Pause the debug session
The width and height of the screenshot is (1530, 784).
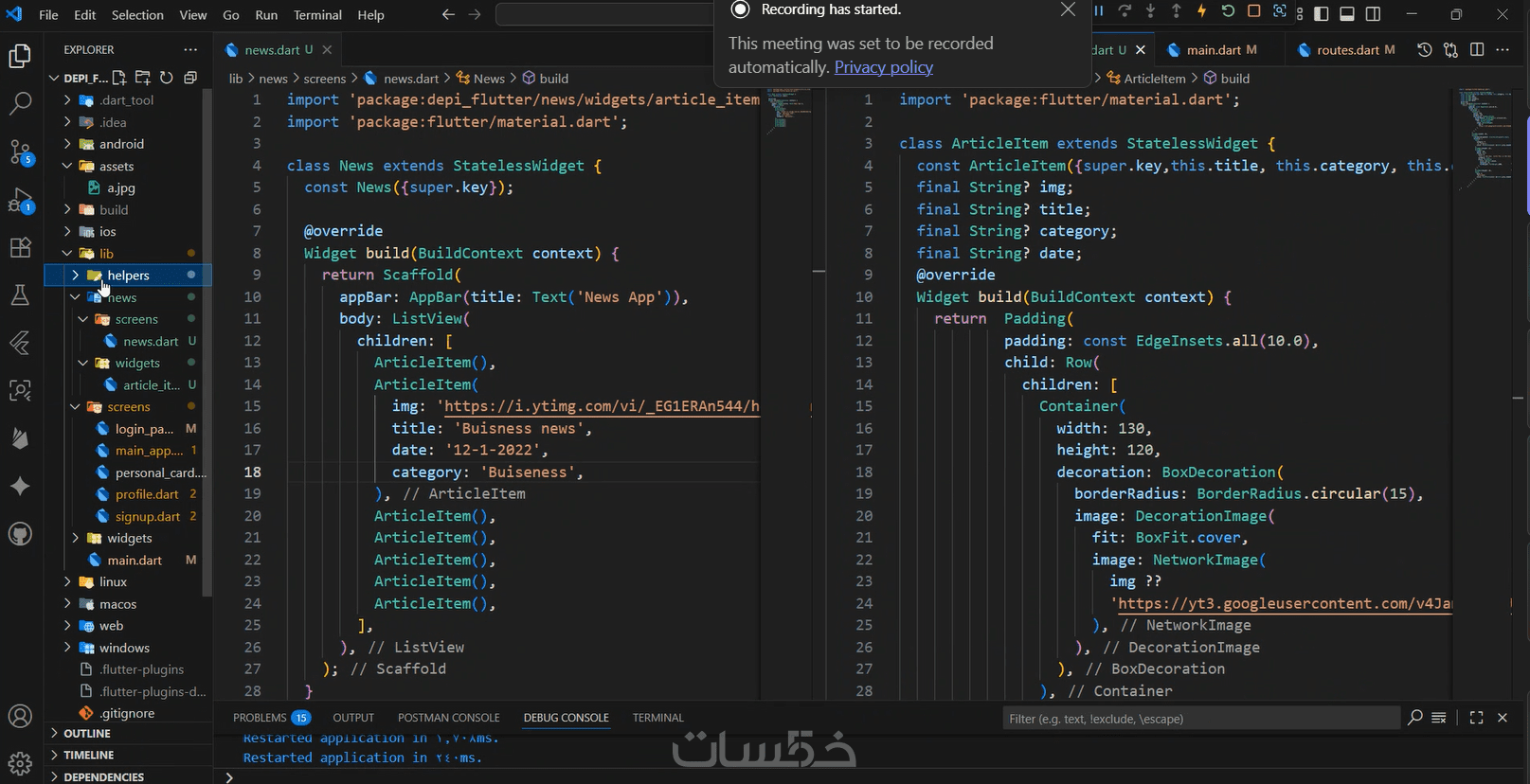[x=1099, y=11]
